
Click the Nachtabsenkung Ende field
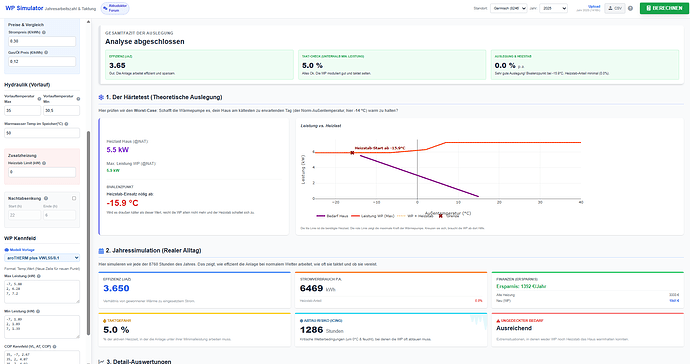[x=59, y=215]
